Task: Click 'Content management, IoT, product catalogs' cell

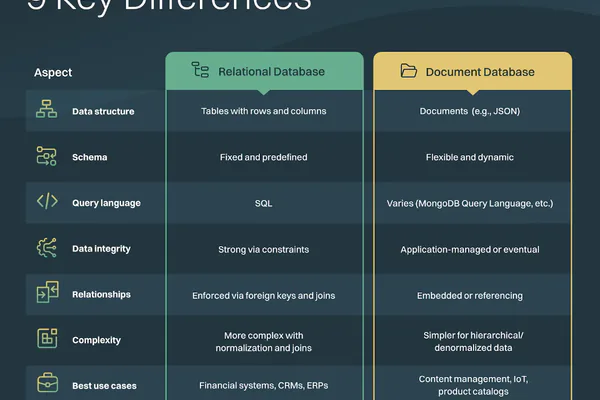Action: (x=473, y=385)
